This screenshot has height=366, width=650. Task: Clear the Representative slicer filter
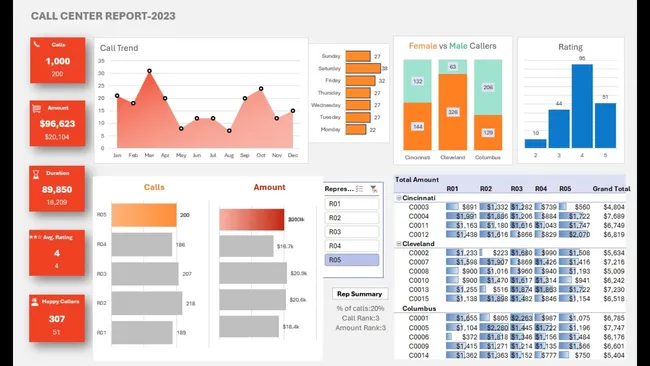(x=374, y=189)
